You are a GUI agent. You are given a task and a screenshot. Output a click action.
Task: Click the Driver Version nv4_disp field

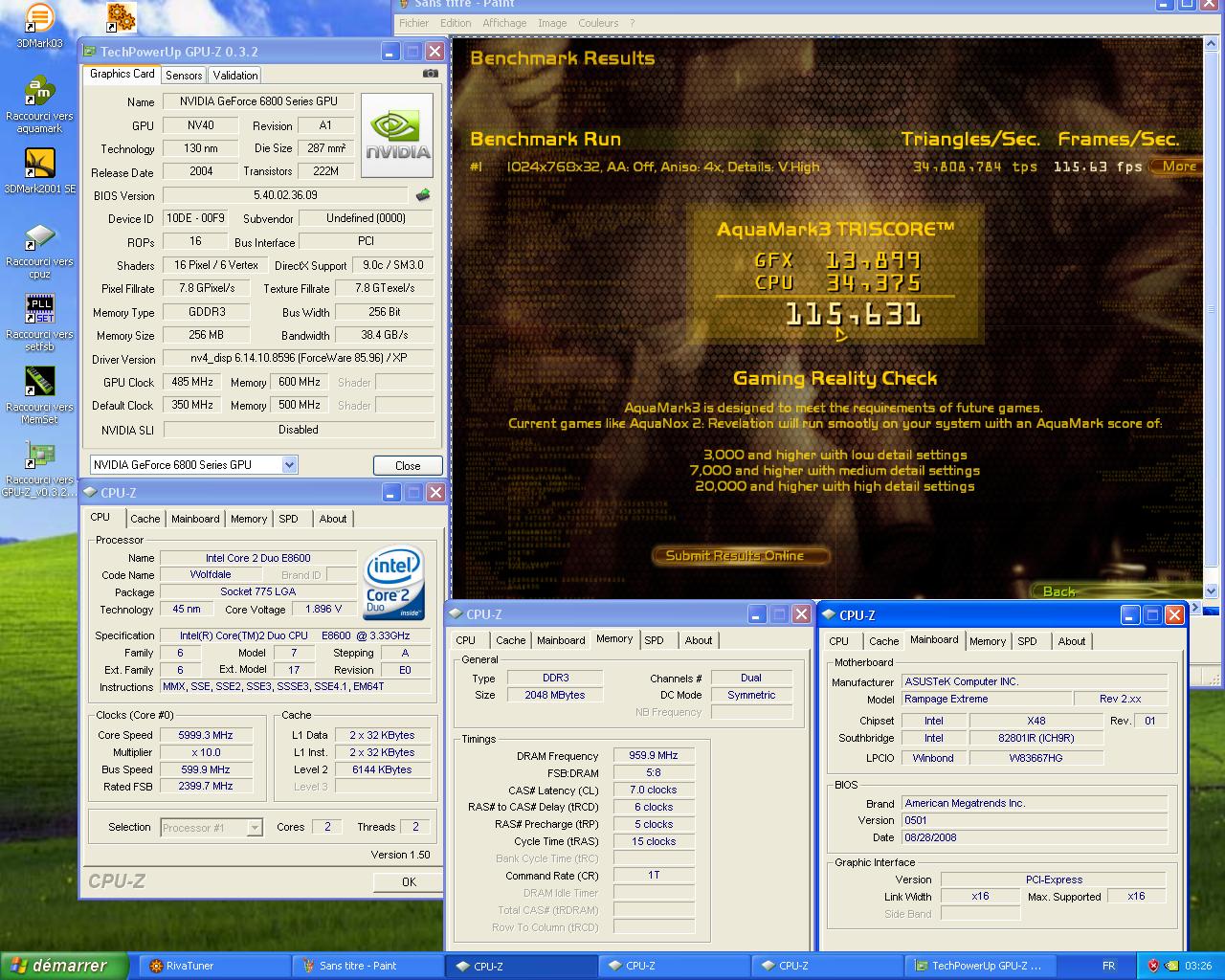pyautogui.click(x=299, y=359)
